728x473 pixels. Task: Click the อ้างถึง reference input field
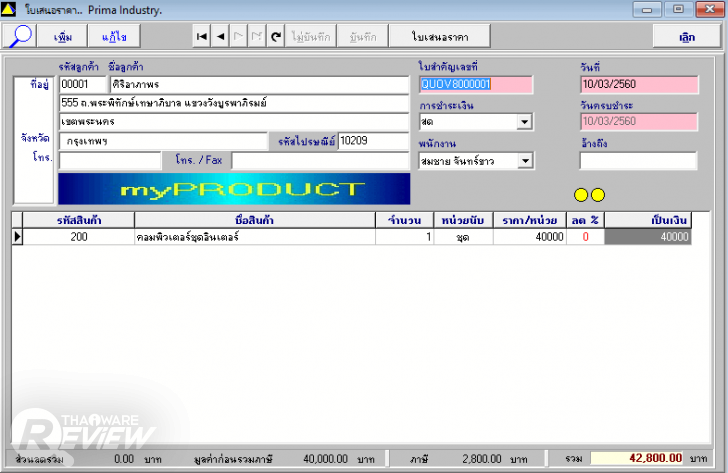(623, 161)
